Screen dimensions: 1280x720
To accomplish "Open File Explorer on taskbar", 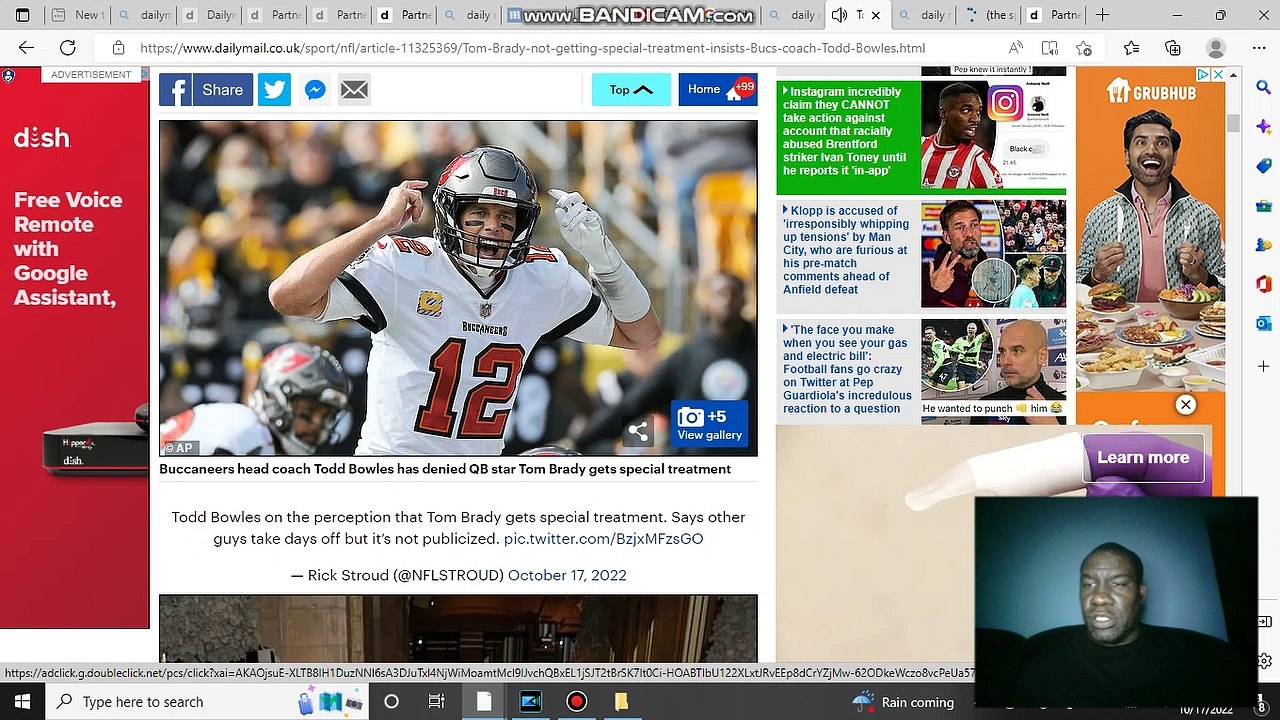I will [x=622, y=702].
